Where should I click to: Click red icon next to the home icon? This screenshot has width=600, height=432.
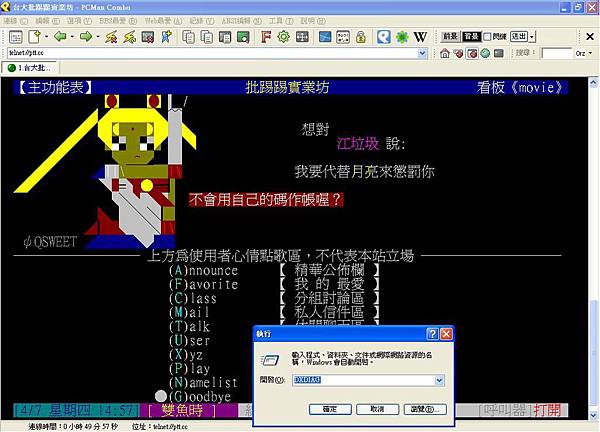click(x=458, y=53)
